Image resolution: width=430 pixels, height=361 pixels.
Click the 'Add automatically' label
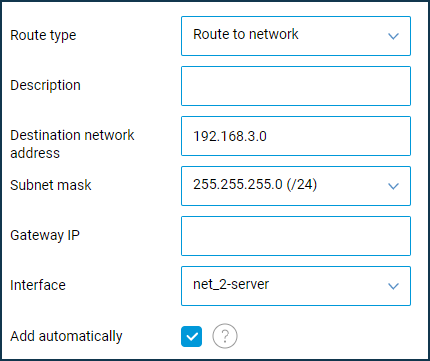(x=66, y=336)
